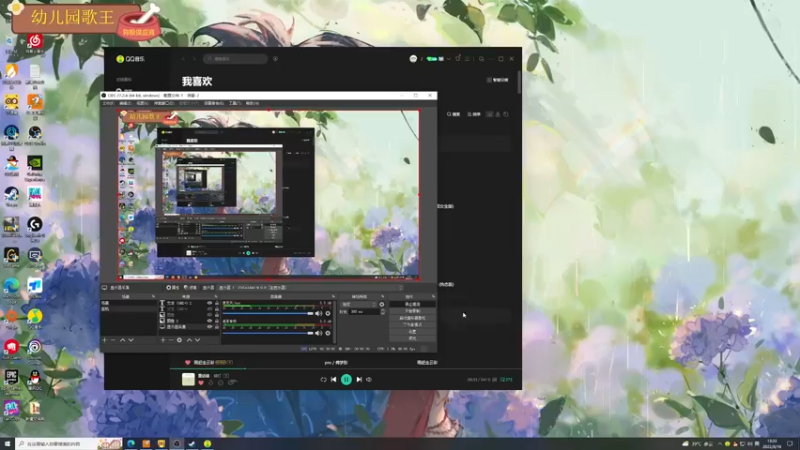Toggle 工作室模式 in OBS controls

(x=412, y=324)
